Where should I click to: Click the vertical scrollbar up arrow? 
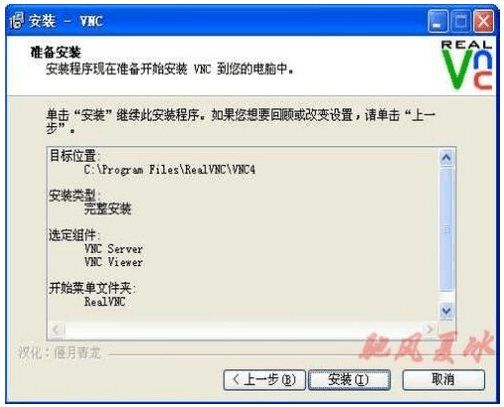(x=446, y=157)
